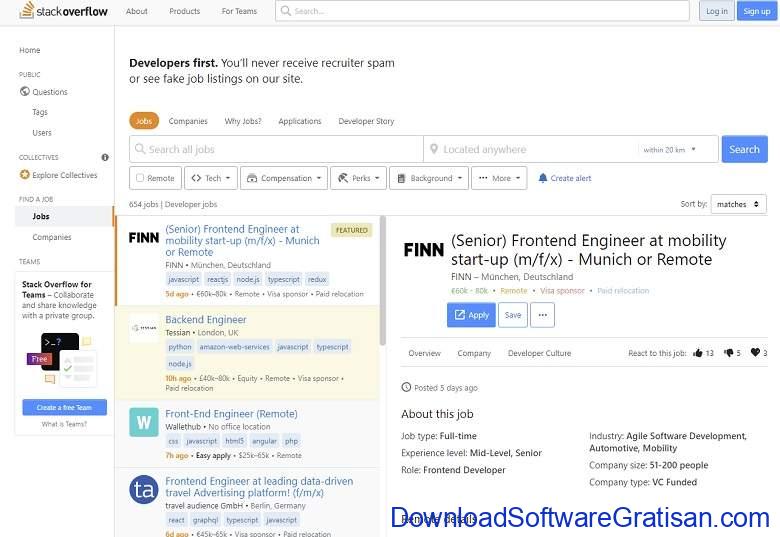This screenshot has width=780, height=537.
Task: Click the Log in button
Action: pyautogui.click(x=717, y=11)
